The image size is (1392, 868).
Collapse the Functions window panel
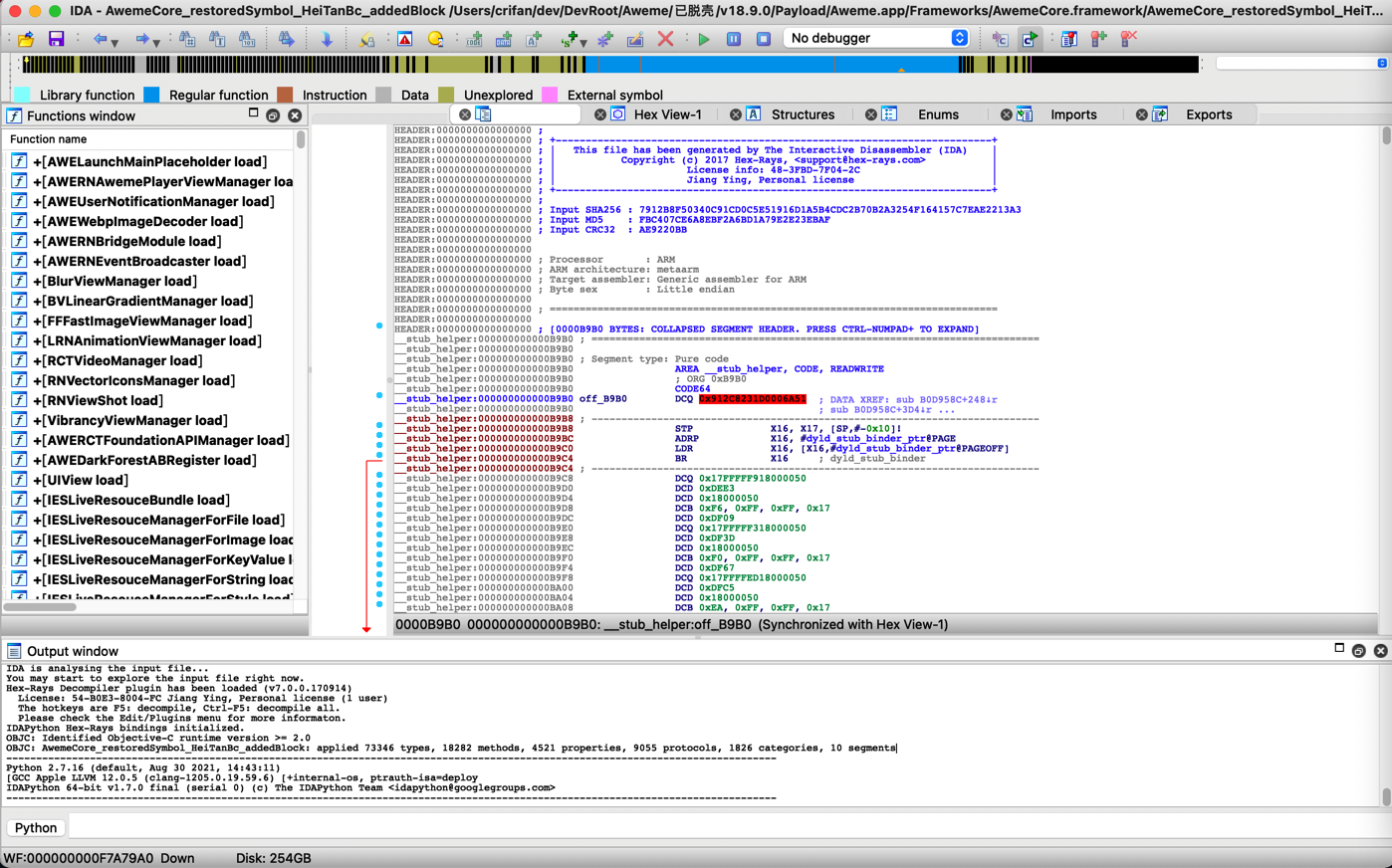coord(254,114)
